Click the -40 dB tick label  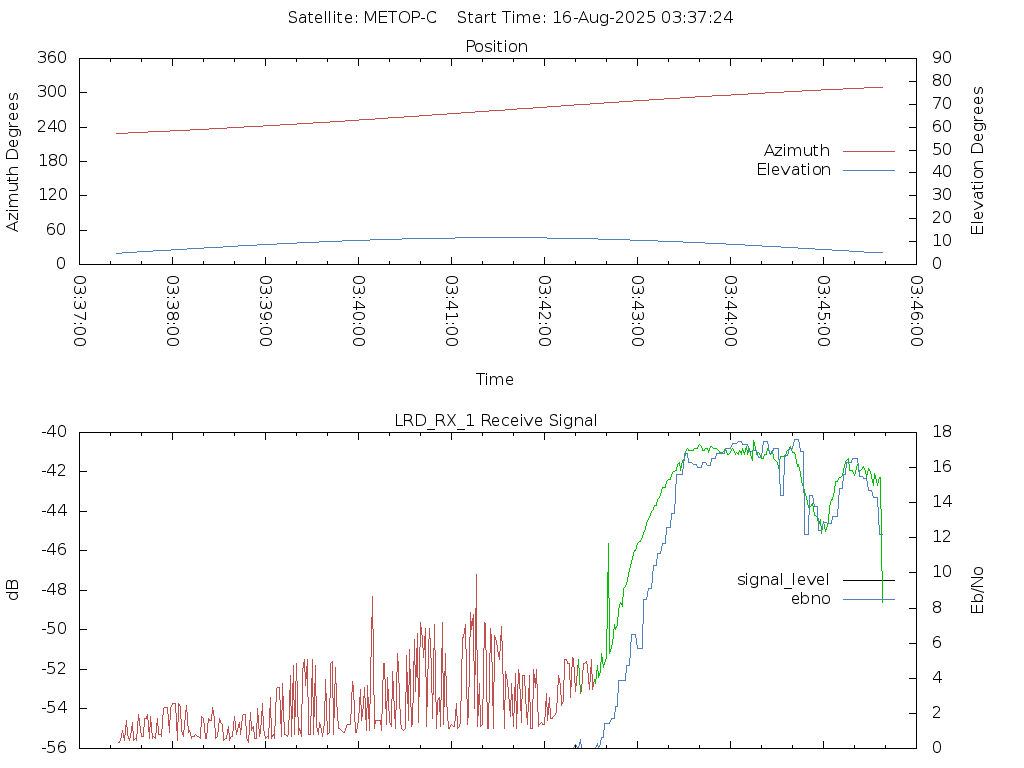tap(54, 432)
